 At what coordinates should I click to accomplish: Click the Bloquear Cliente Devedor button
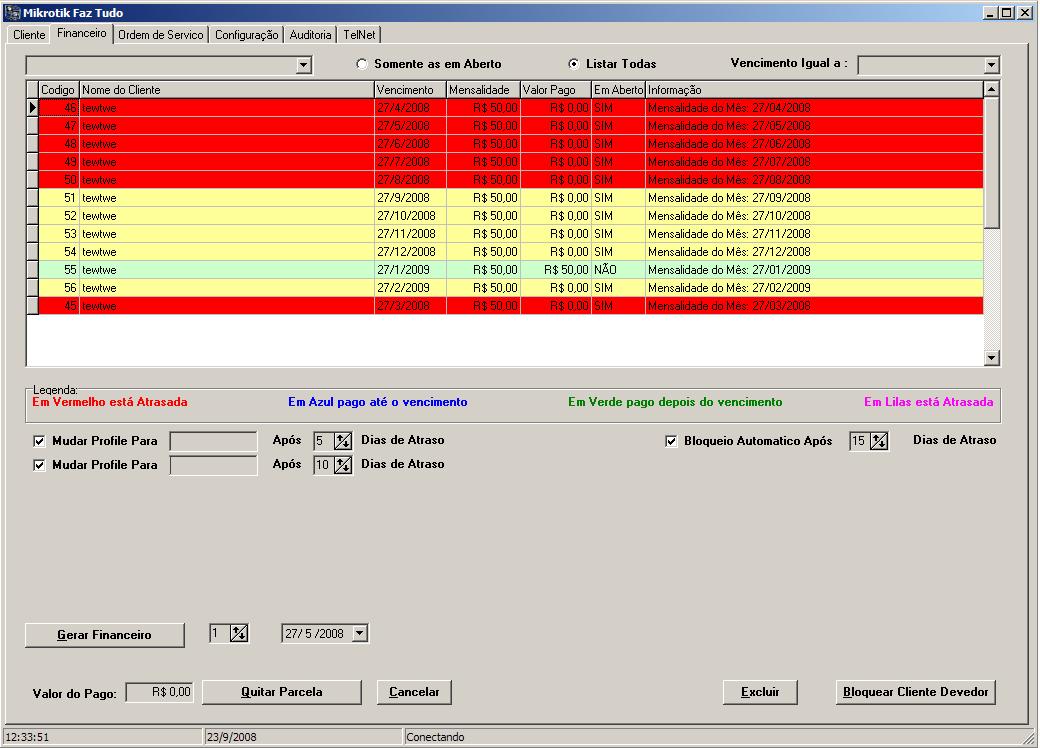tap(916, 692)
